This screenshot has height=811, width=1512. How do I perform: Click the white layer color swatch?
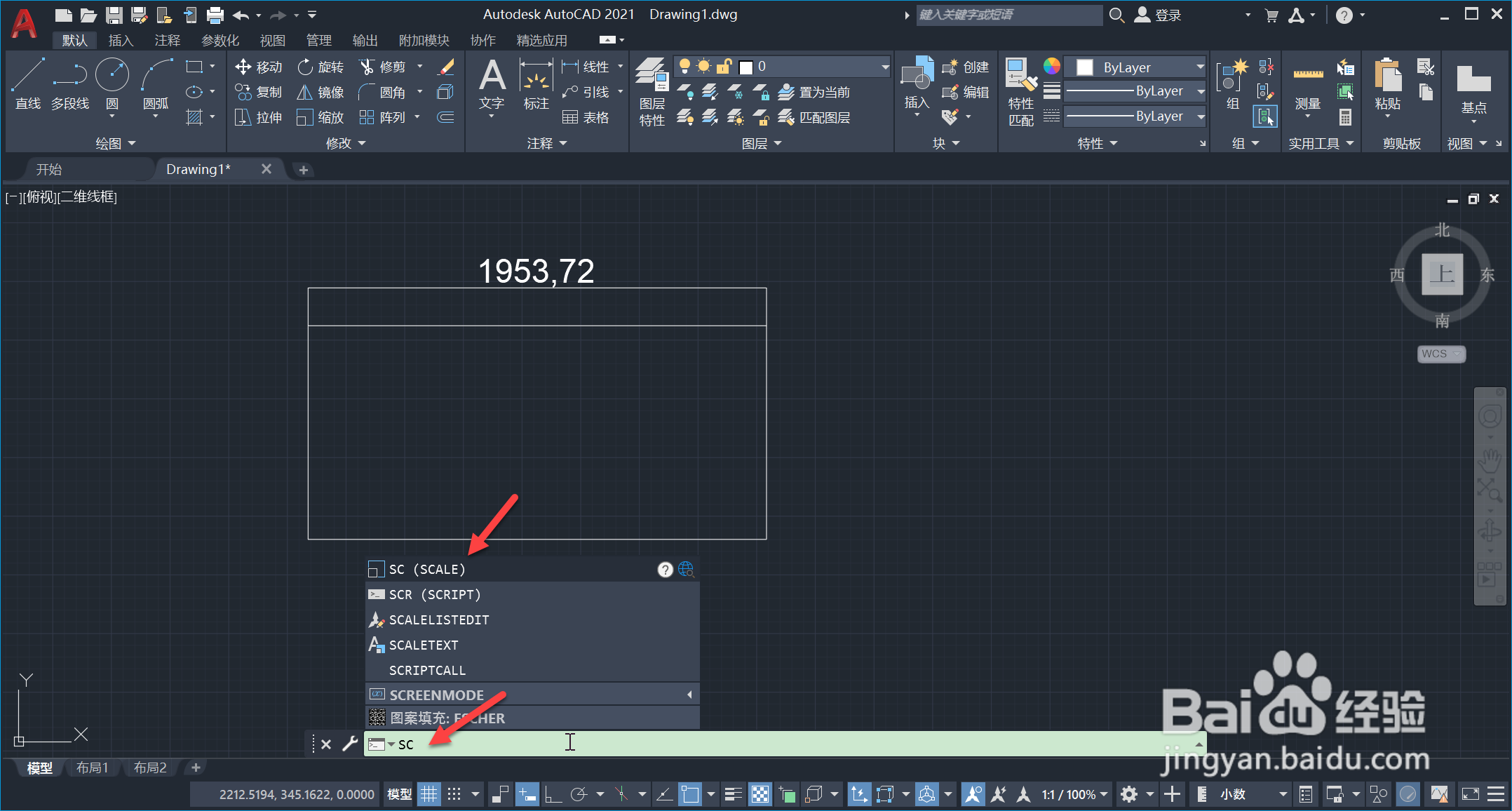746,67
